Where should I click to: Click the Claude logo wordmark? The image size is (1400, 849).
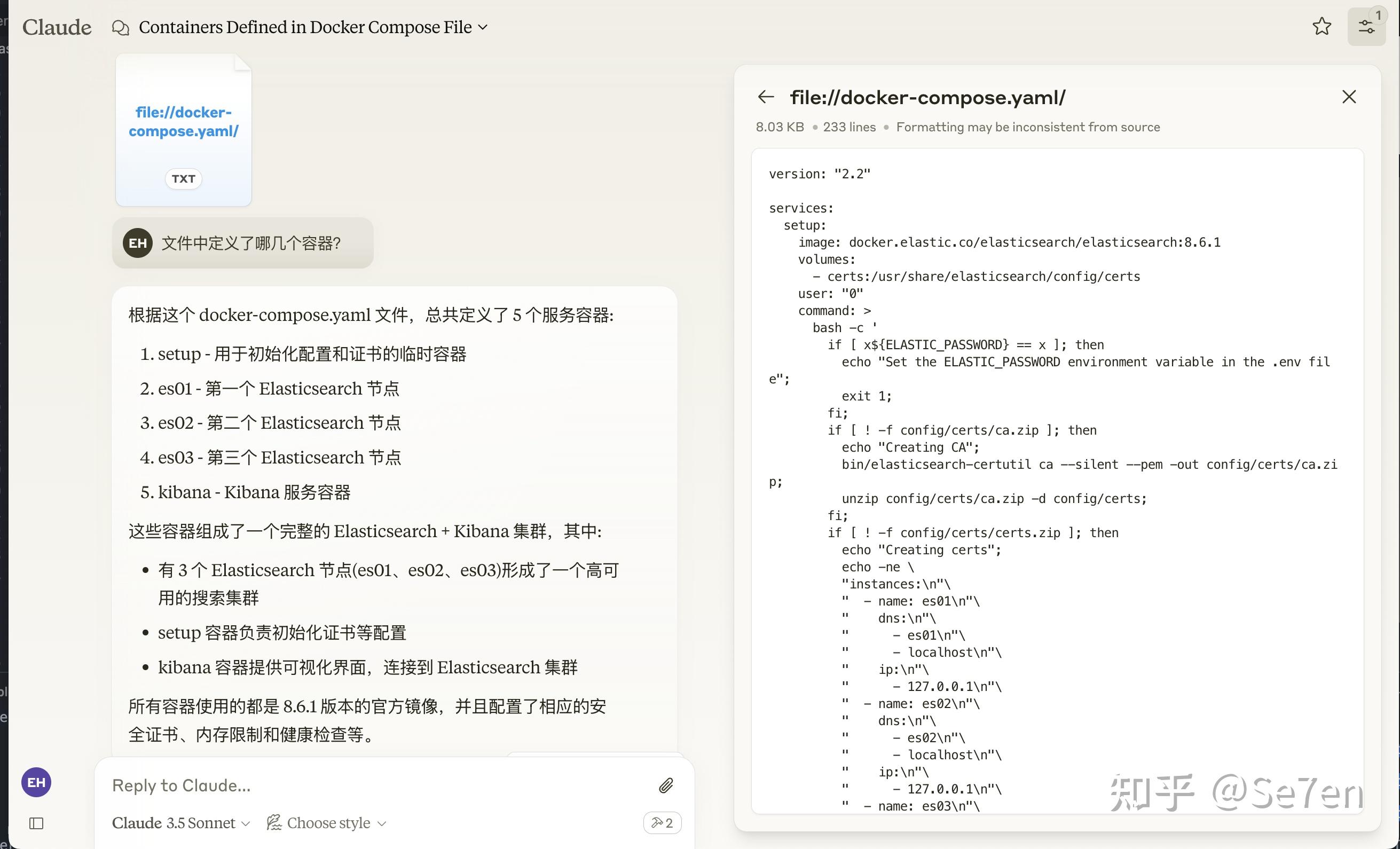(x=56, y=26)
